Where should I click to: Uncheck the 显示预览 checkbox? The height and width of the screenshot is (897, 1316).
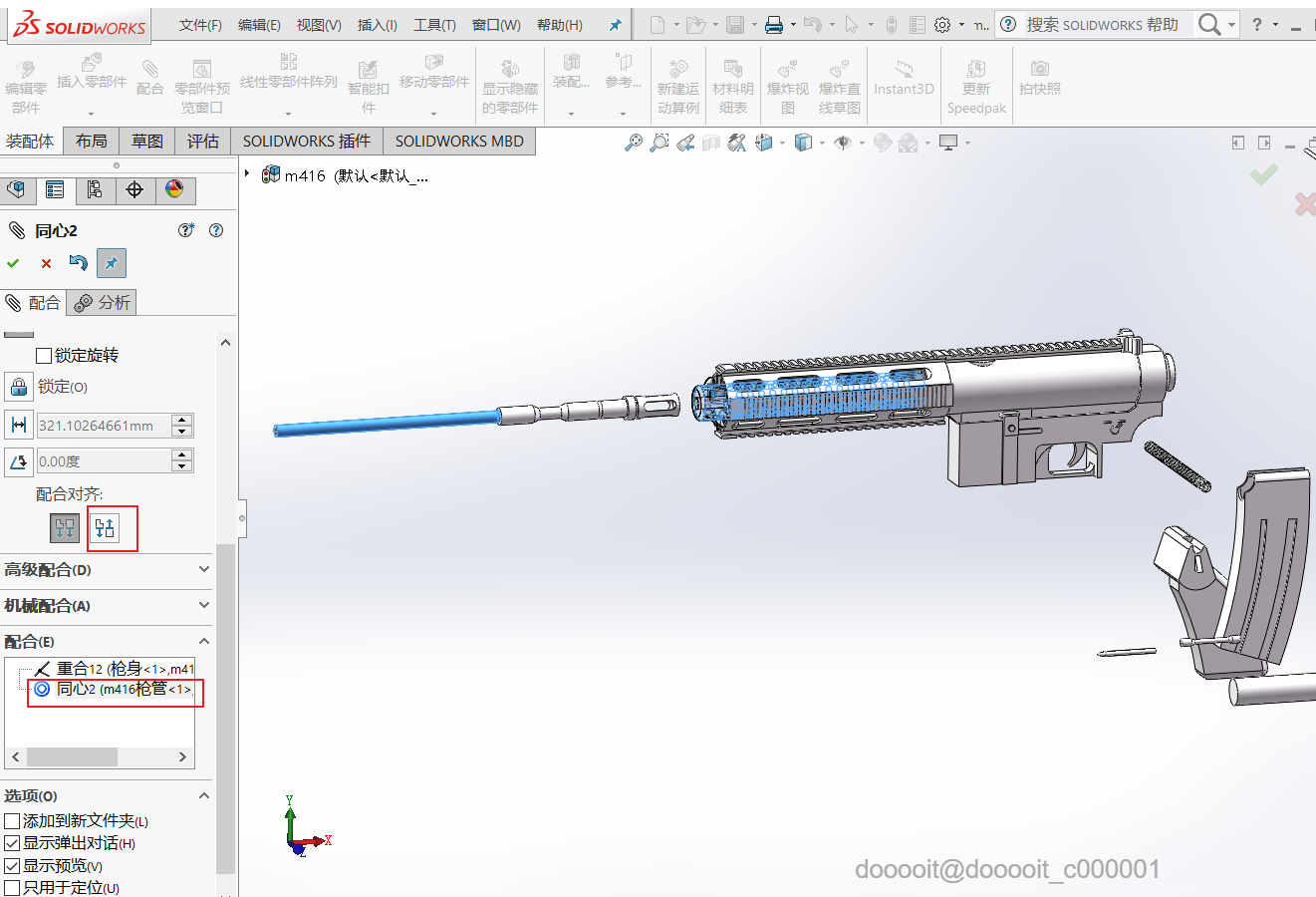12,866
